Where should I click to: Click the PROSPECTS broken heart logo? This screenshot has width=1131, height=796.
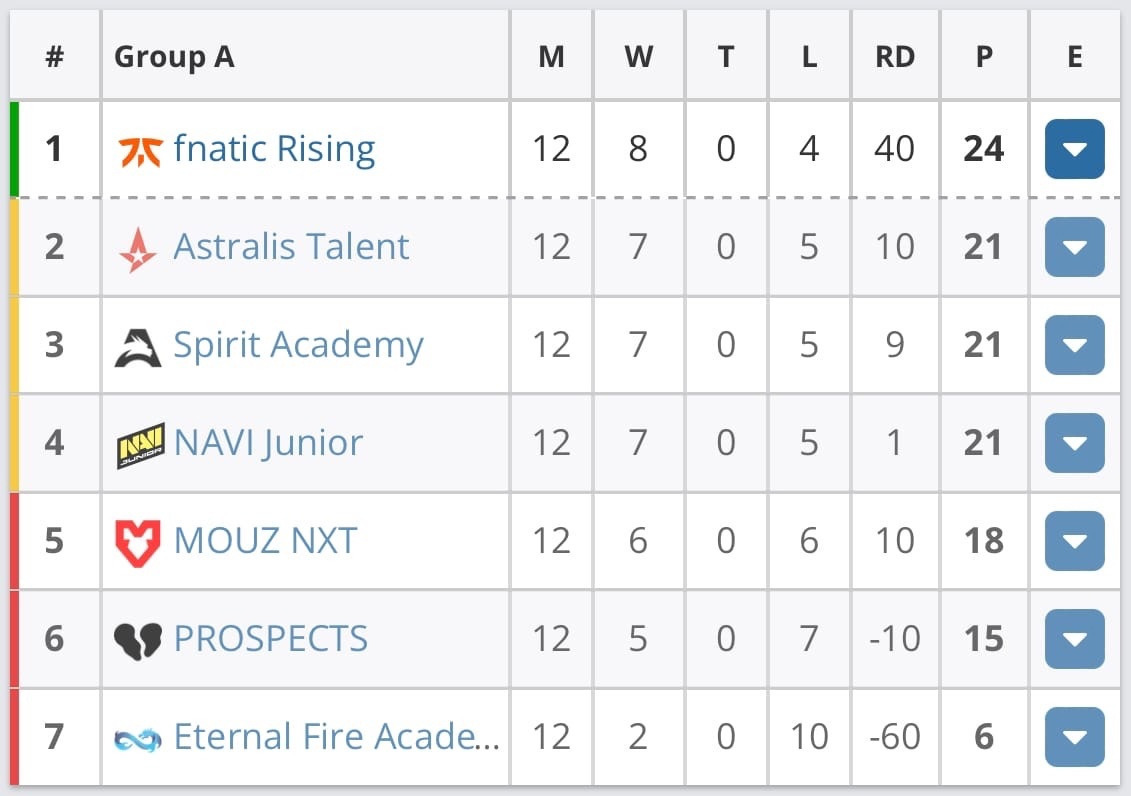pos(138,640)
